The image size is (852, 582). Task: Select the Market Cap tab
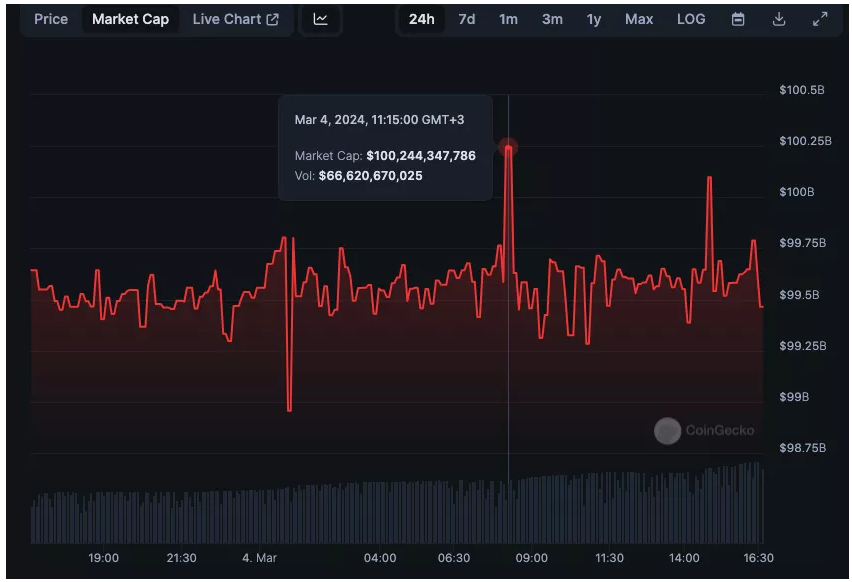(x=130, y=19)
